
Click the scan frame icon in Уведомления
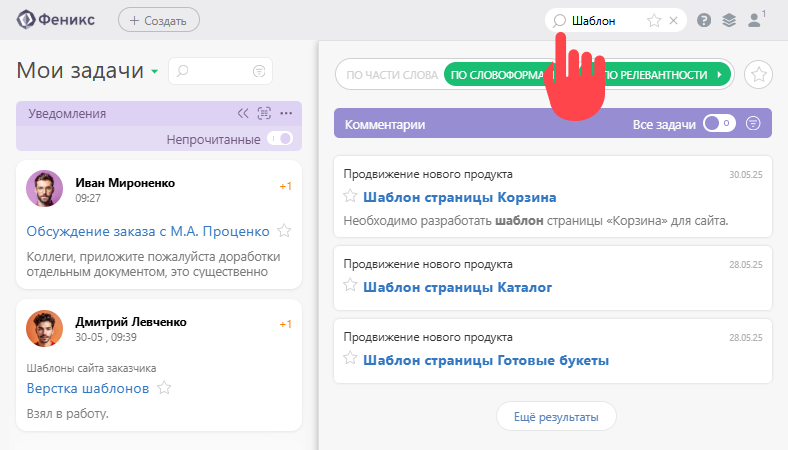264,113
